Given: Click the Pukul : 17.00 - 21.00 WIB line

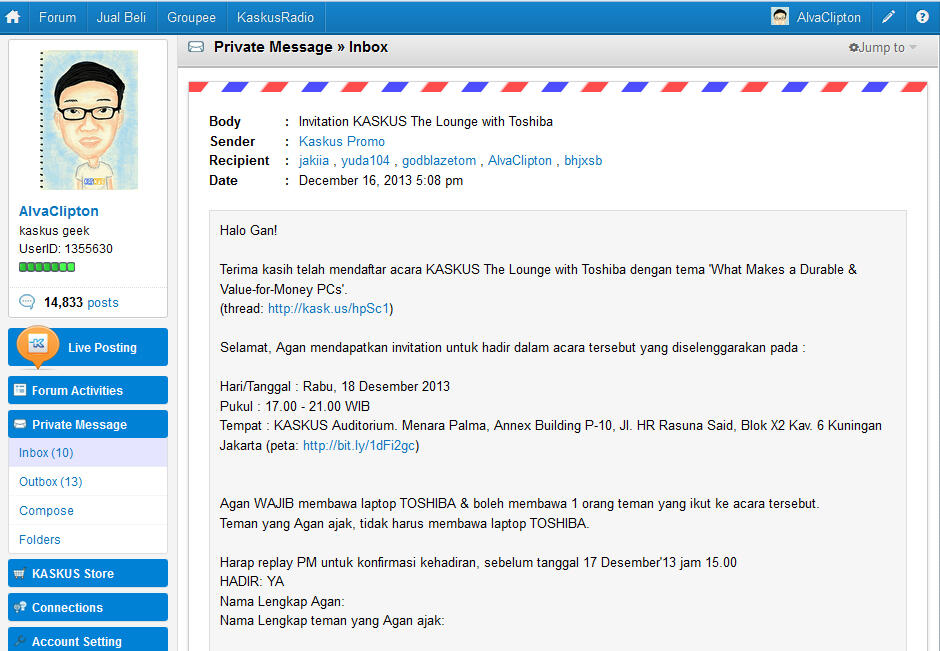Looking at the screenshot, I should click(294, 406).
